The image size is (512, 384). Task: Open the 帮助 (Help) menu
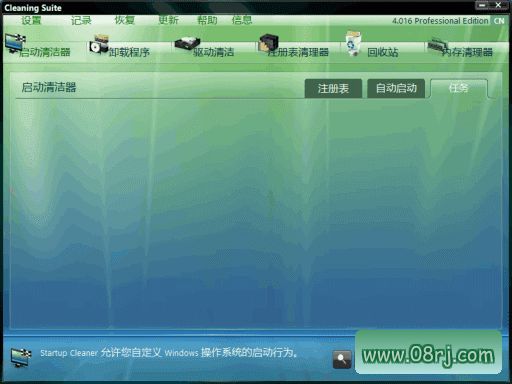207,20
